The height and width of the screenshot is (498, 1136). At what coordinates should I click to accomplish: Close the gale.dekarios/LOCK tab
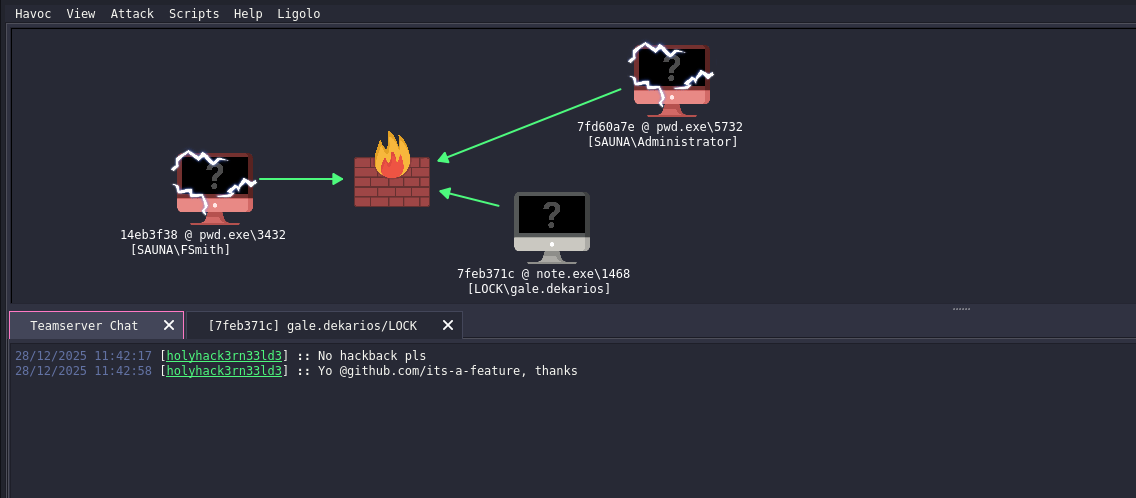[448, 325]
